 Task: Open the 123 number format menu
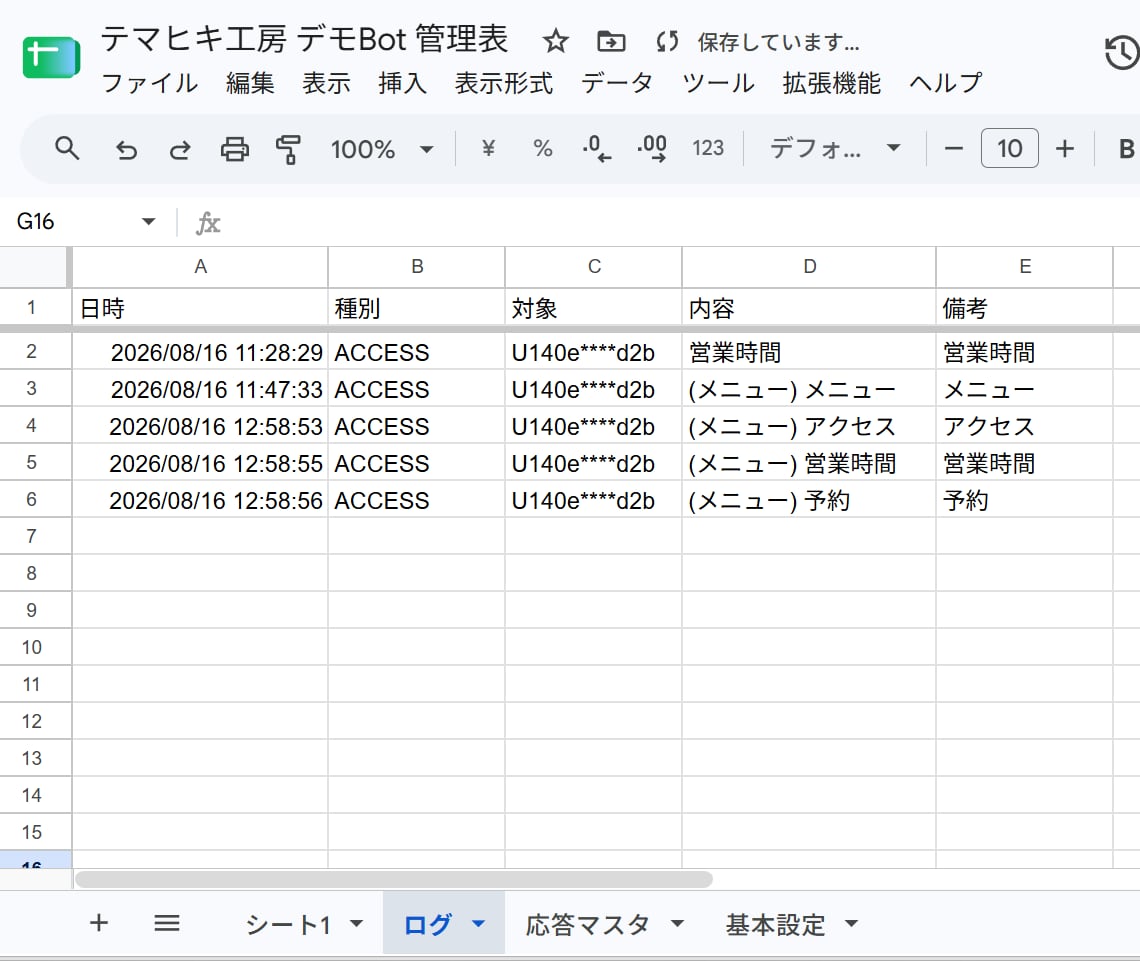coord(708,148)
